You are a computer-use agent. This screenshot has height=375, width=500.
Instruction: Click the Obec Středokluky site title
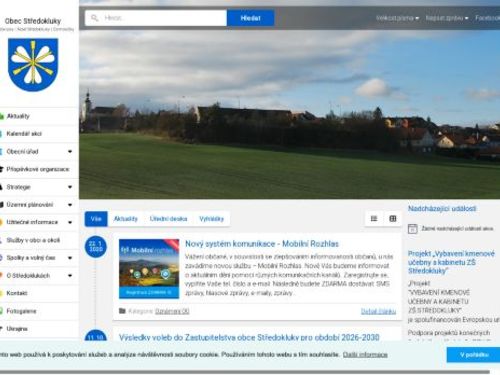(x=33, y=21)
